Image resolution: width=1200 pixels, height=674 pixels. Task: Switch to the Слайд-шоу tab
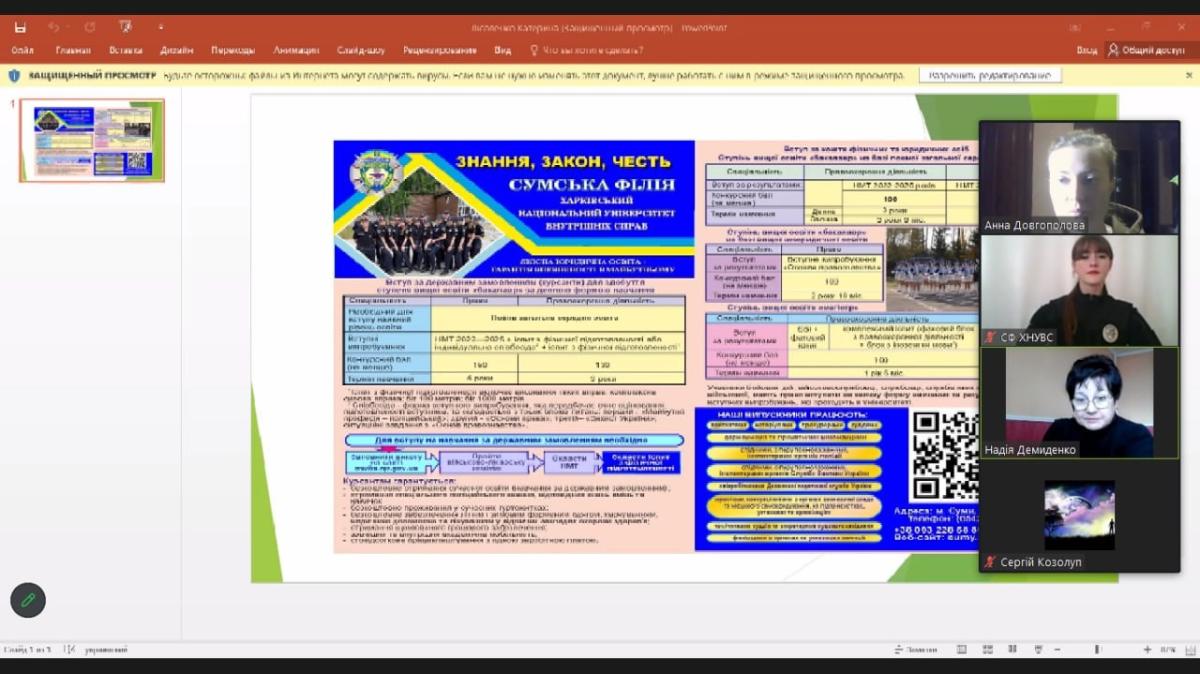tap(361, 50)
